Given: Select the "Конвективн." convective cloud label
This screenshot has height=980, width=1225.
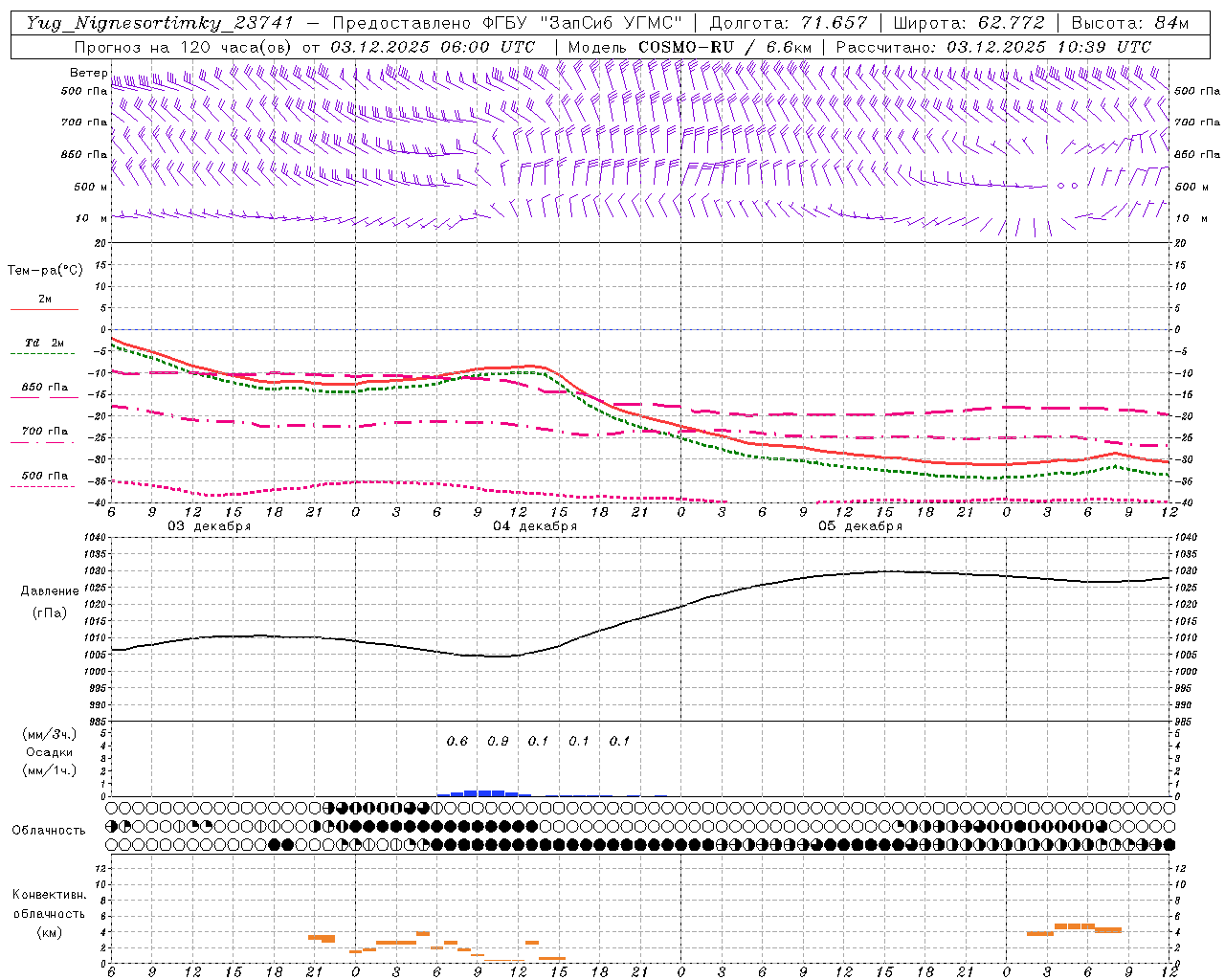Looking at the screenshot, I should pos(49,895).
